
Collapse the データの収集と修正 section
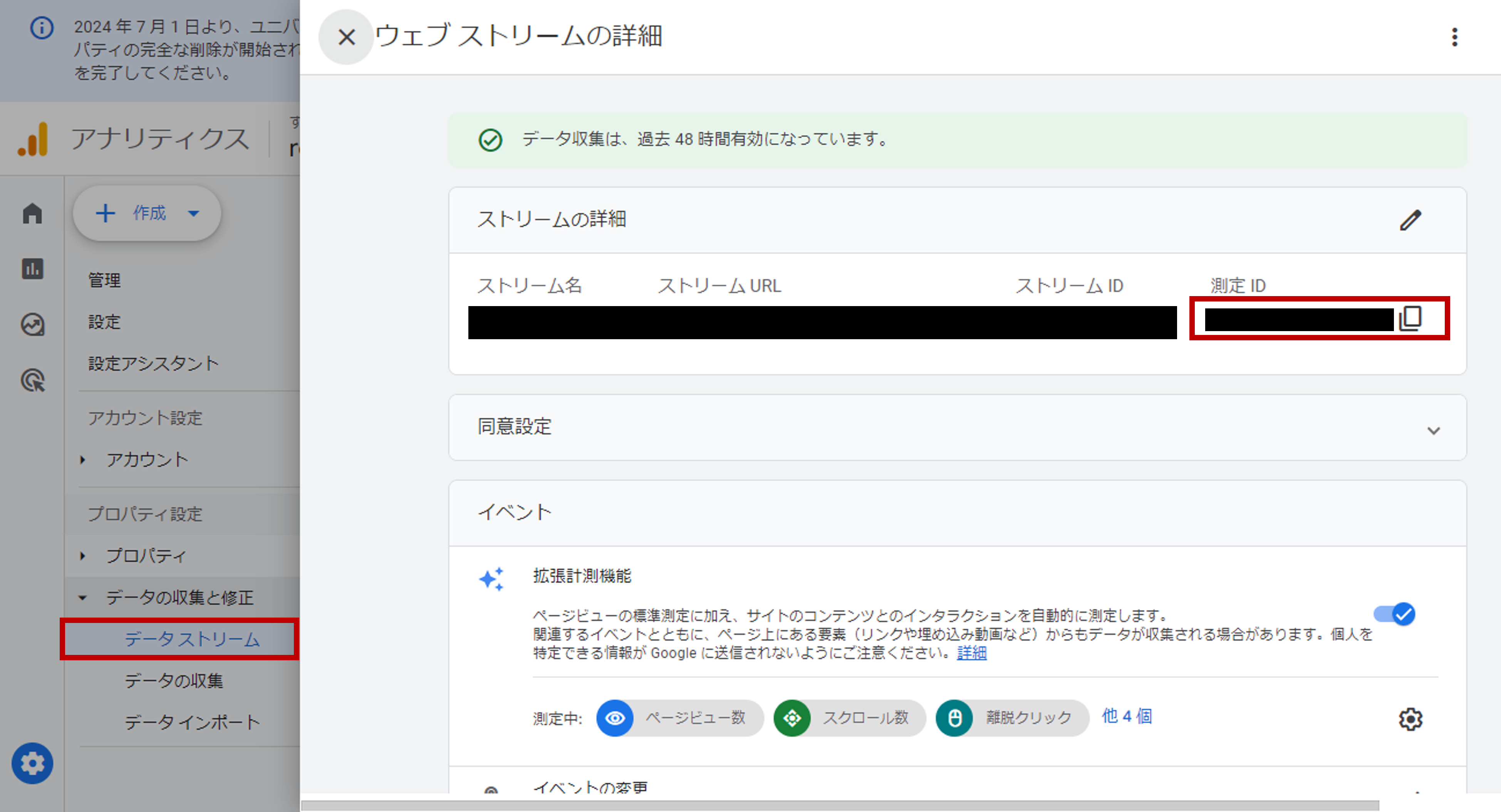coord(83,598)
